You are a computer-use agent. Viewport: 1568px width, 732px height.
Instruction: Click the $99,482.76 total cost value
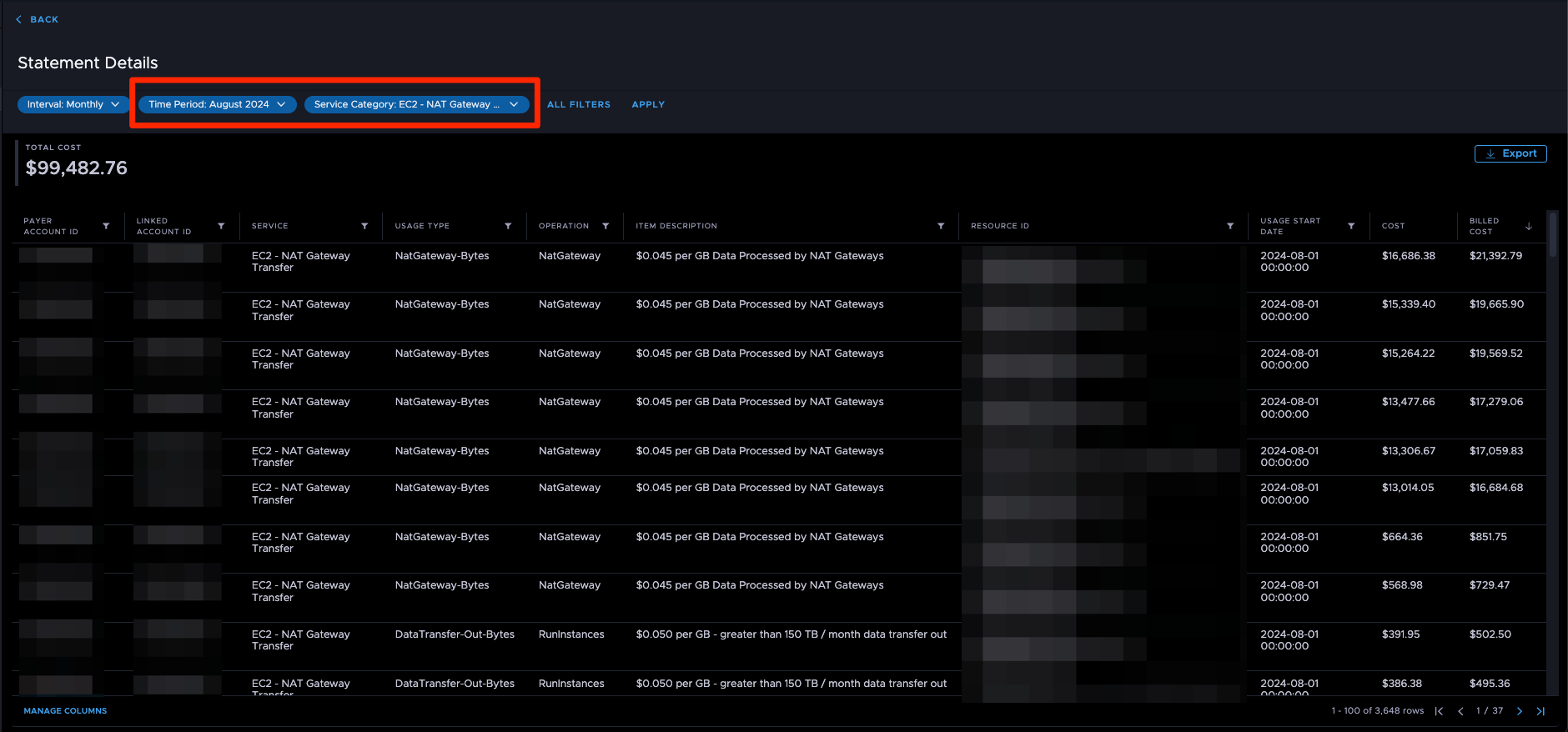(x=77, y=168)
